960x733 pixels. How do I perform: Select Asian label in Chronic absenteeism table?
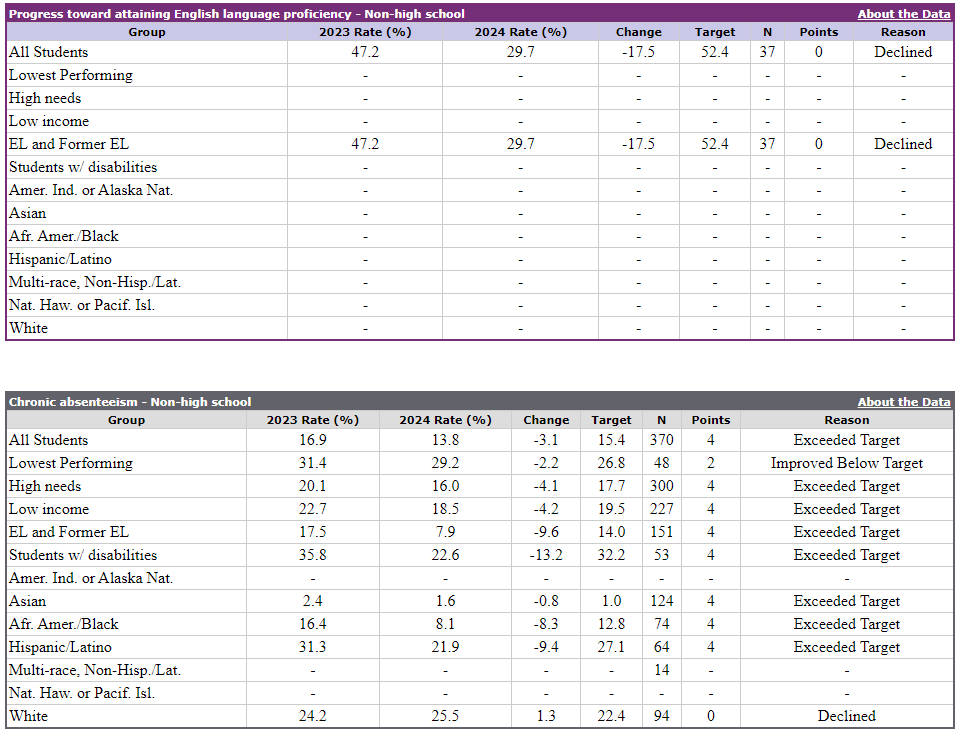click(x=28, y=601)
